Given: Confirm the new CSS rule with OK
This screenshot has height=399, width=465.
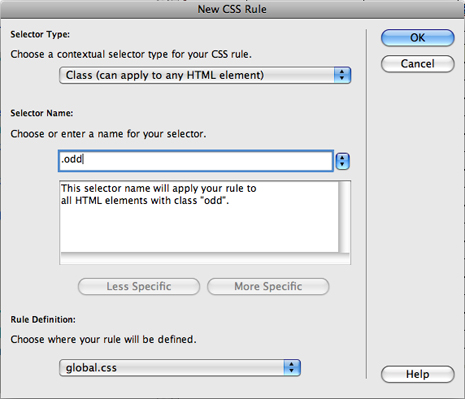Looking at the screenshot, I should click(x=417, y=38).
